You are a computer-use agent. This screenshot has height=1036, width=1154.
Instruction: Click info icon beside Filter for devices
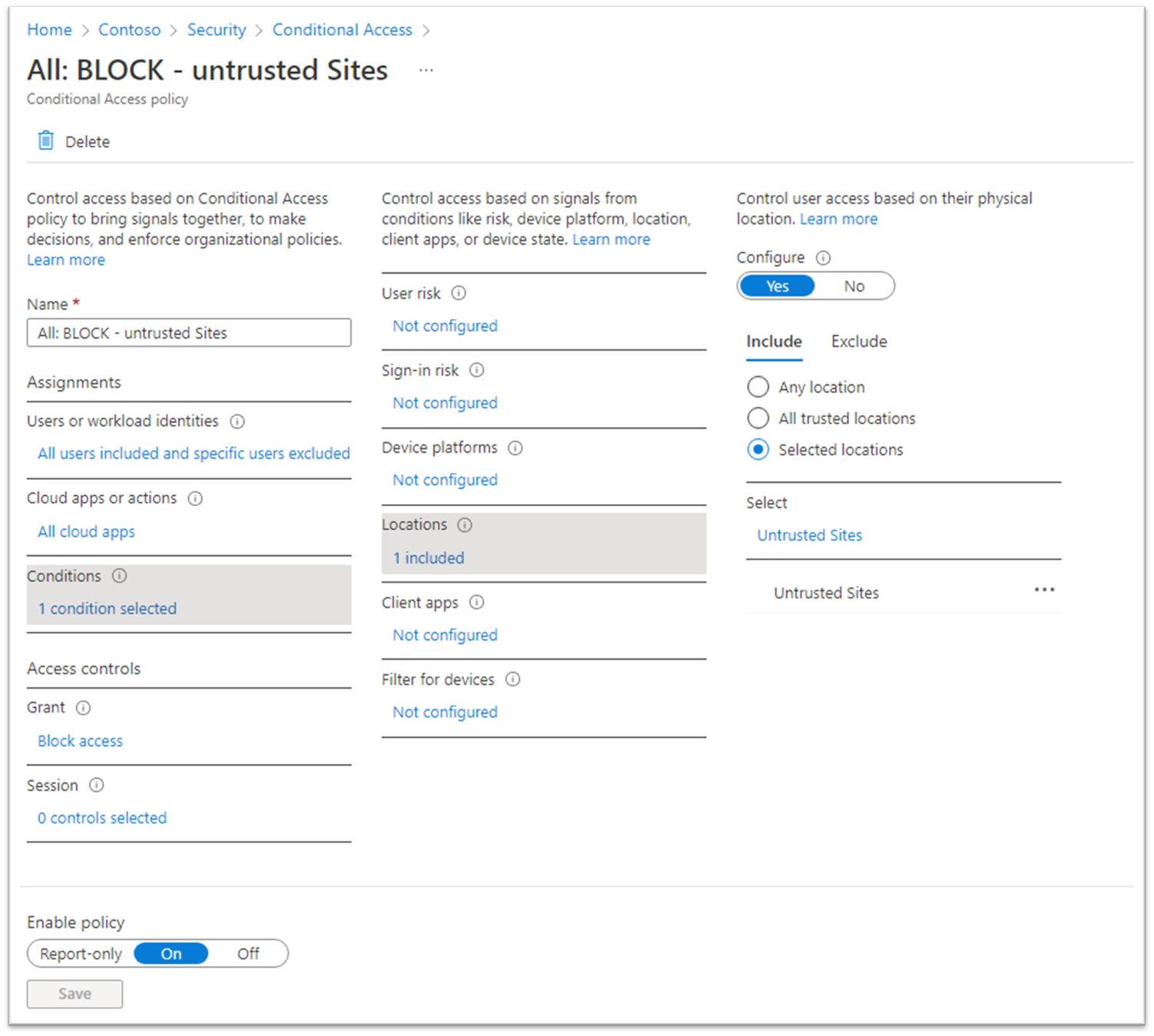coord(512,680)
